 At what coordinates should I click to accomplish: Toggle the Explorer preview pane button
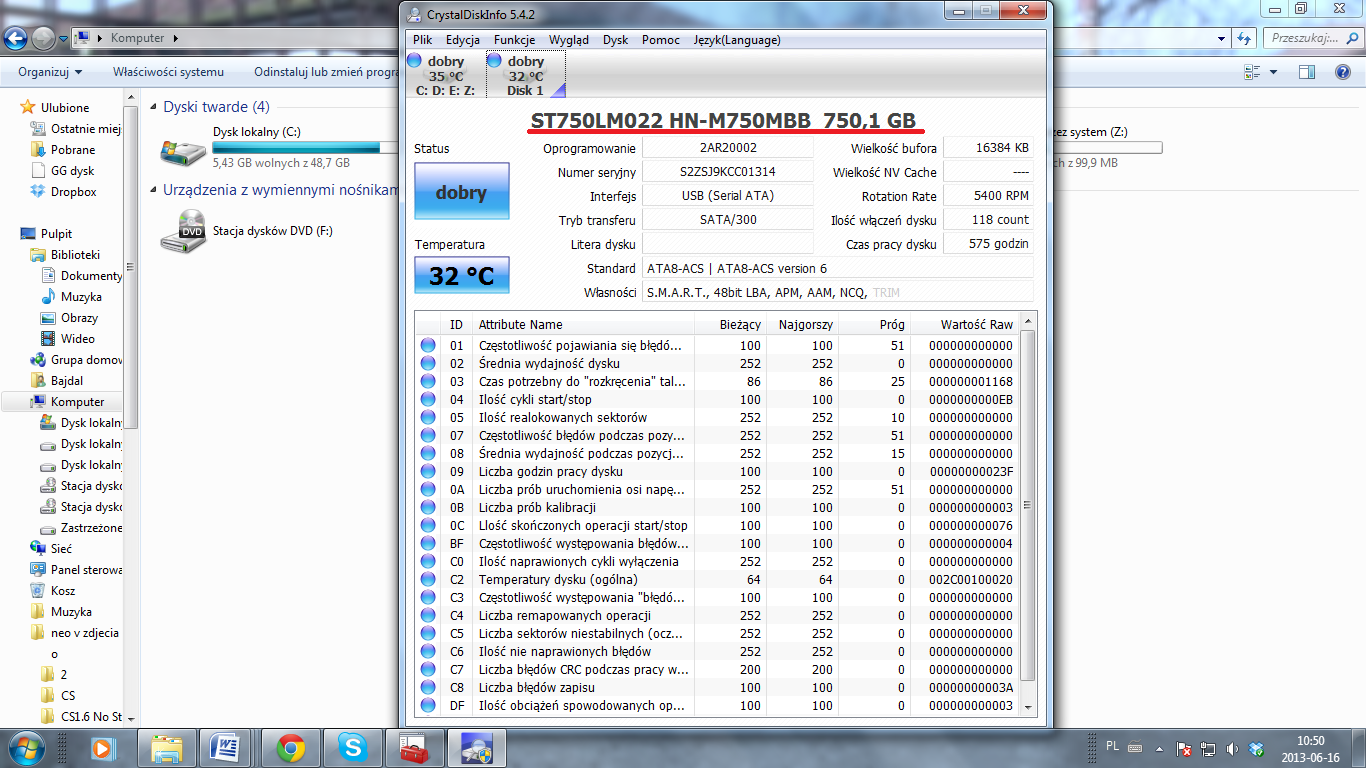click(x=1307, y=72)
